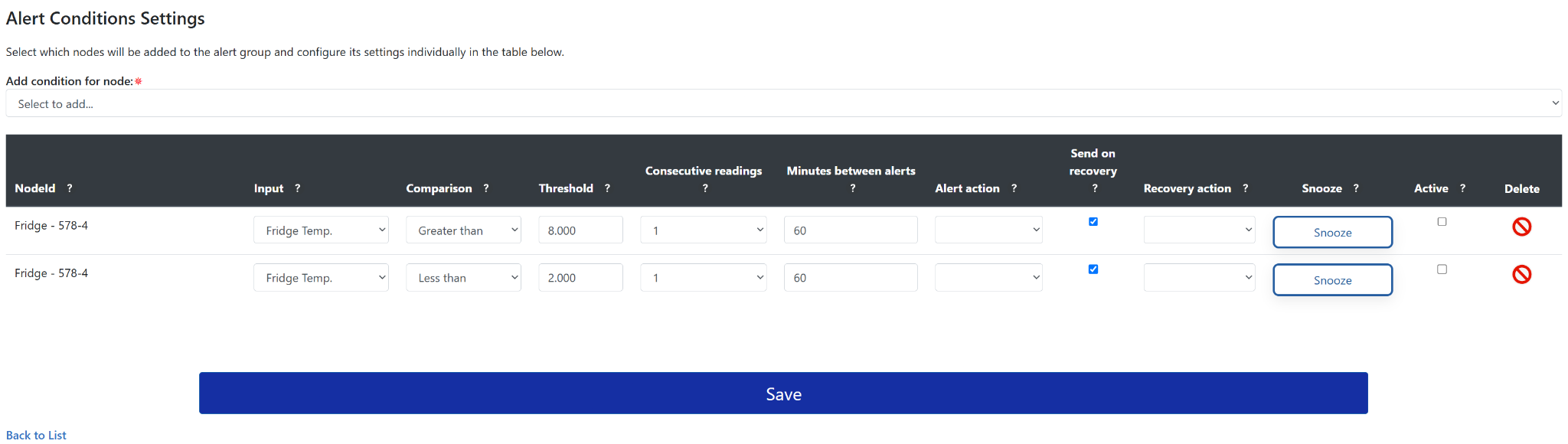
Task: Open the Add condition for node dropdown
Action: [x=783, y=103]
